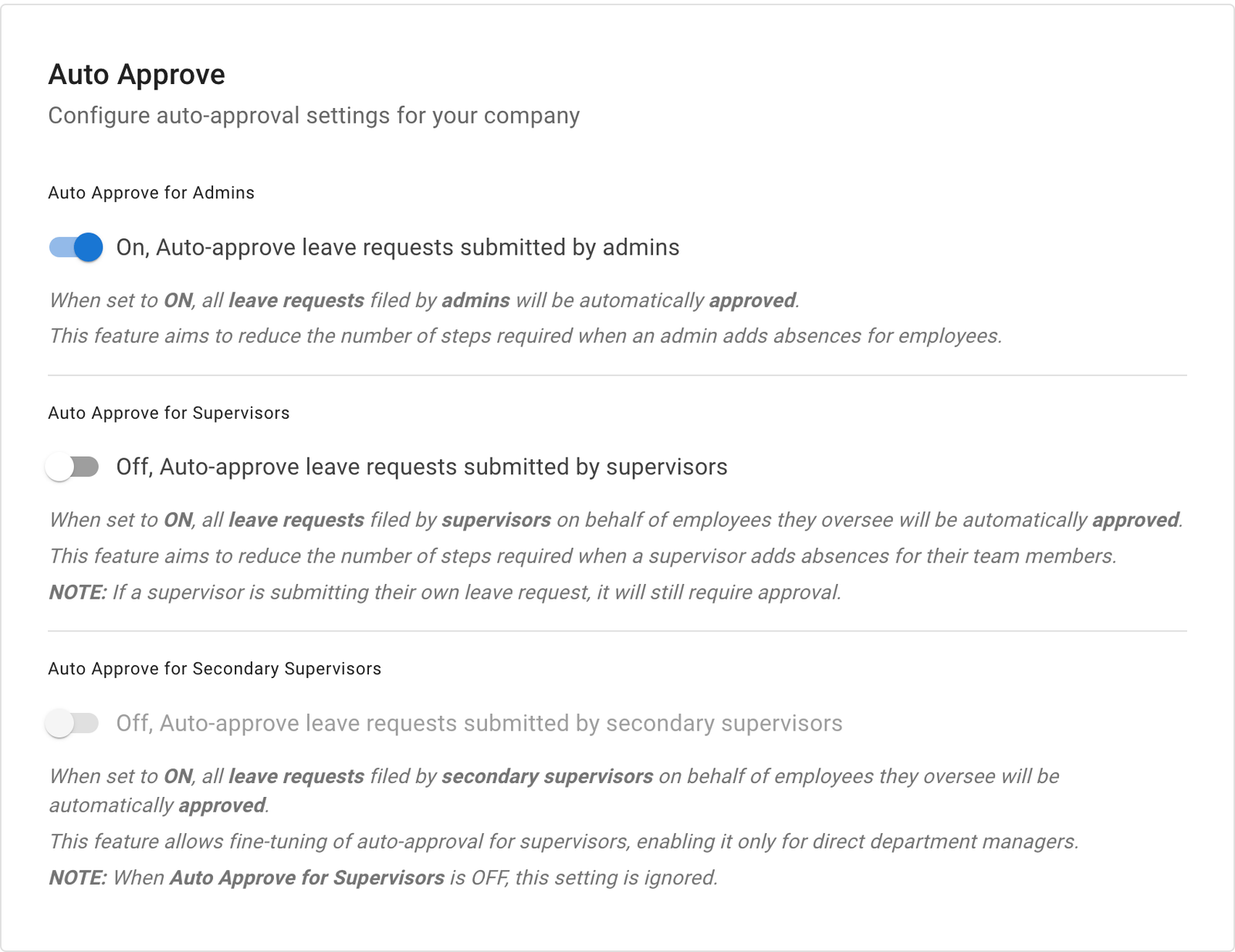The image size is (1235, 952).
Task: Disable Auto Approve for Admins toggle
Action: 75,248
